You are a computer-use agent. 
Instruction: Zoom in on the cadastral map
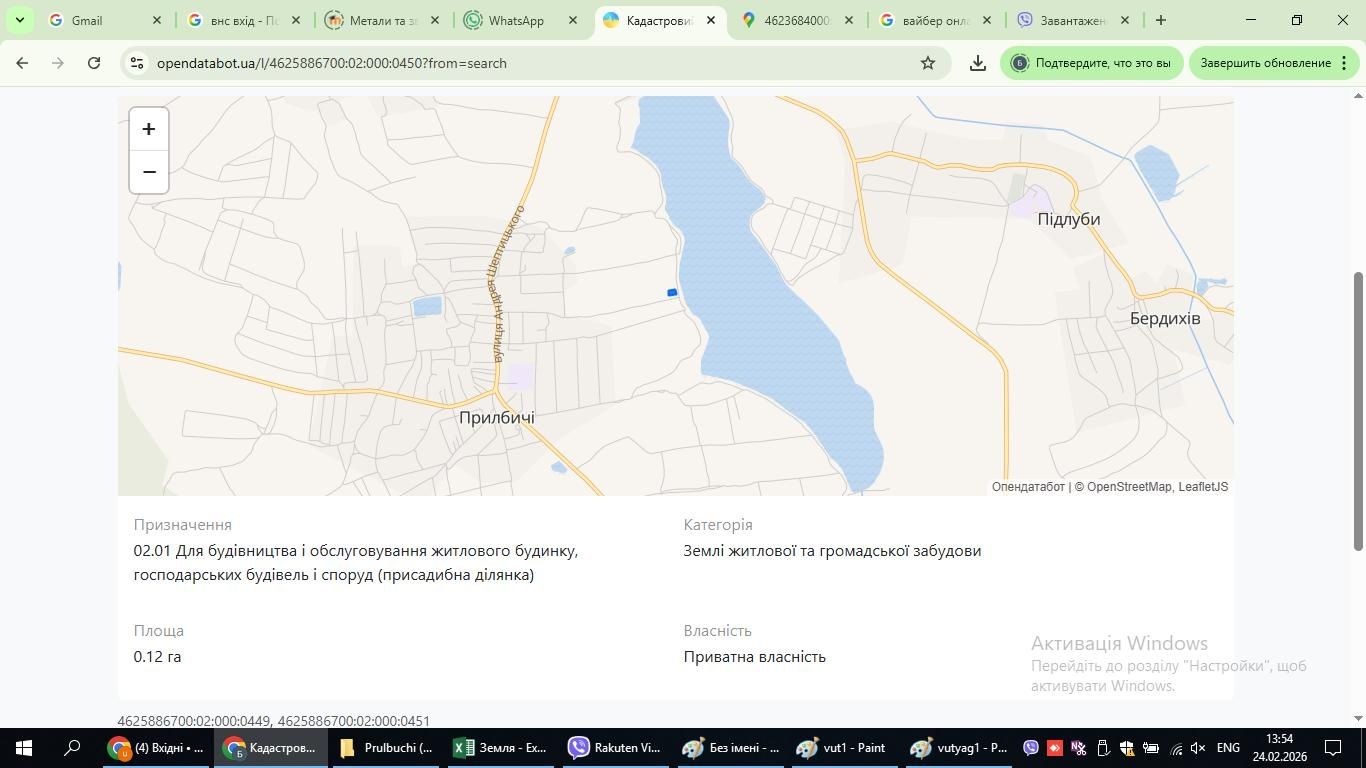coord(149,129)
